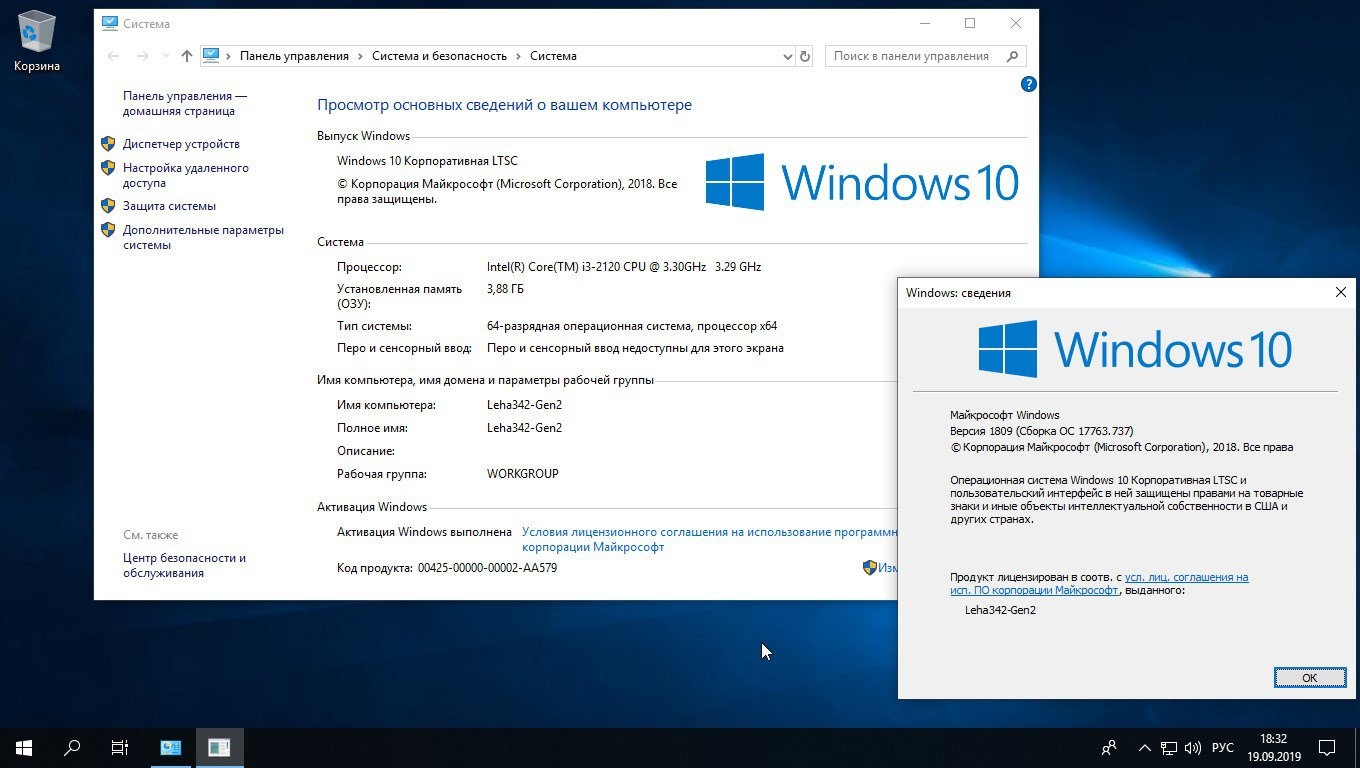The height and width of the screenshot is (768, 1360).
Task: Expand chevron after Система и безопасность breadcrumb
Action: click(x=518, y=56)
